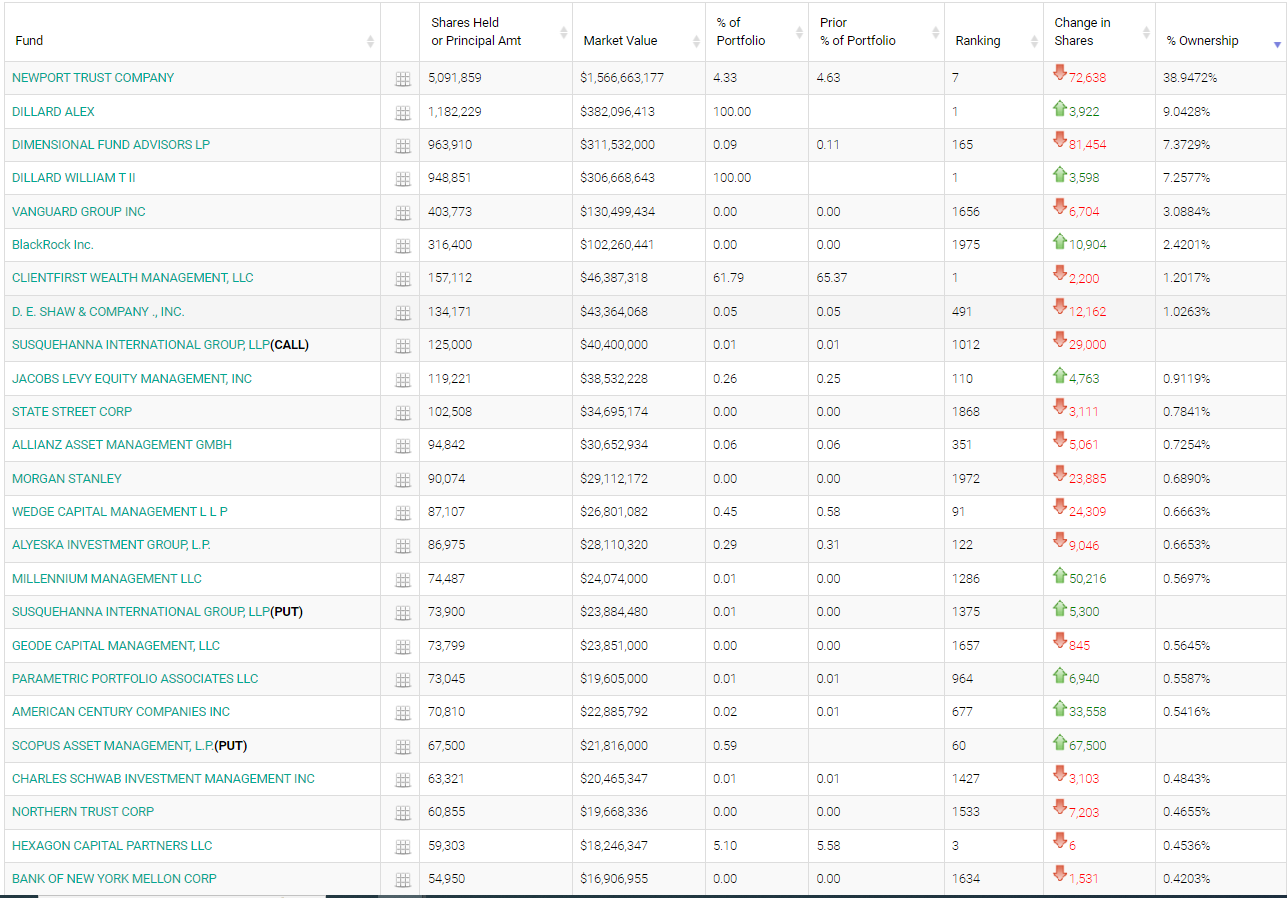Open grid icon for SUSQUEHANNA (PUT) row

coord(403,613)
